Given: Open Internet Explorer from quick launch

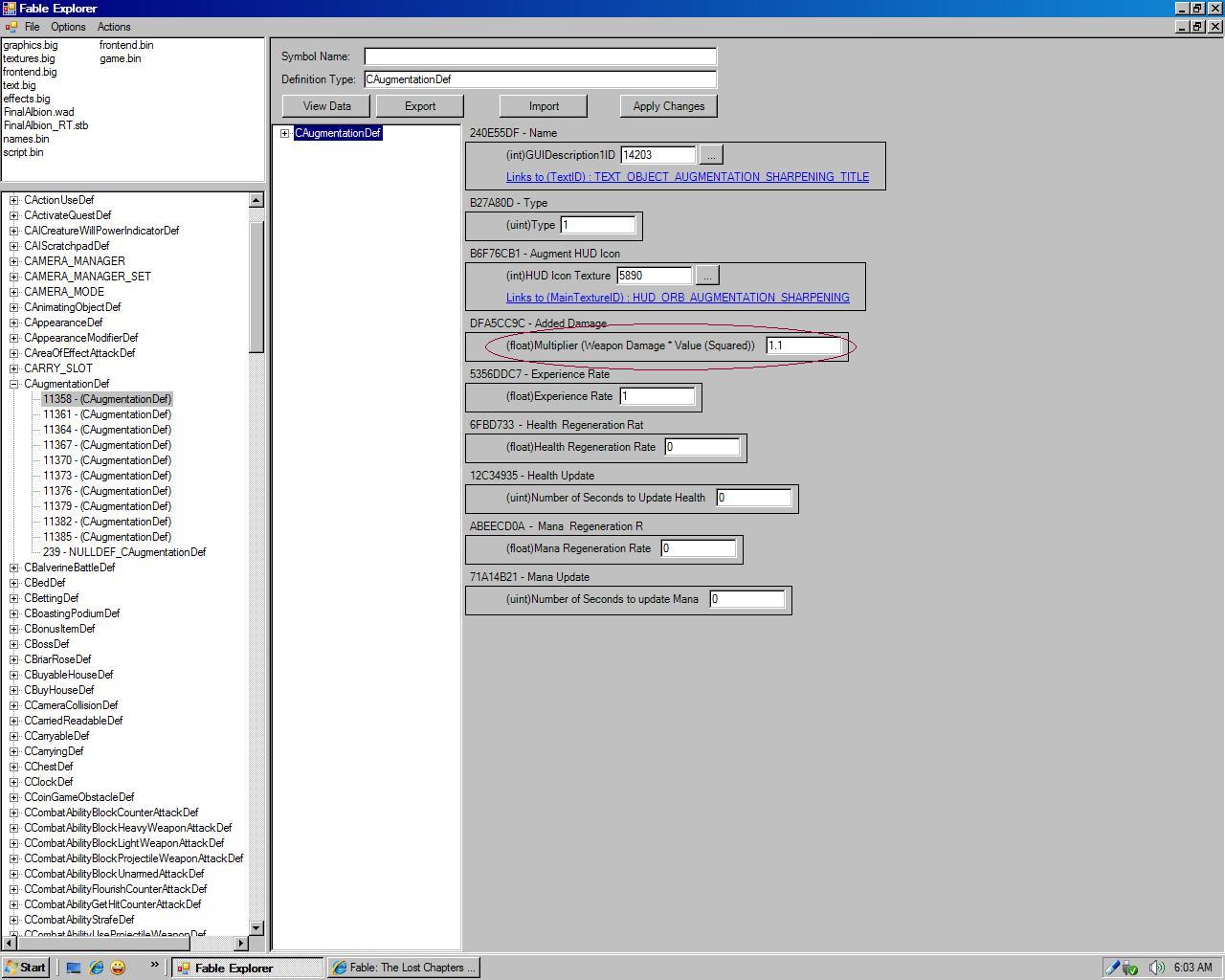Looking at the screenshot, I should point(96,968).
